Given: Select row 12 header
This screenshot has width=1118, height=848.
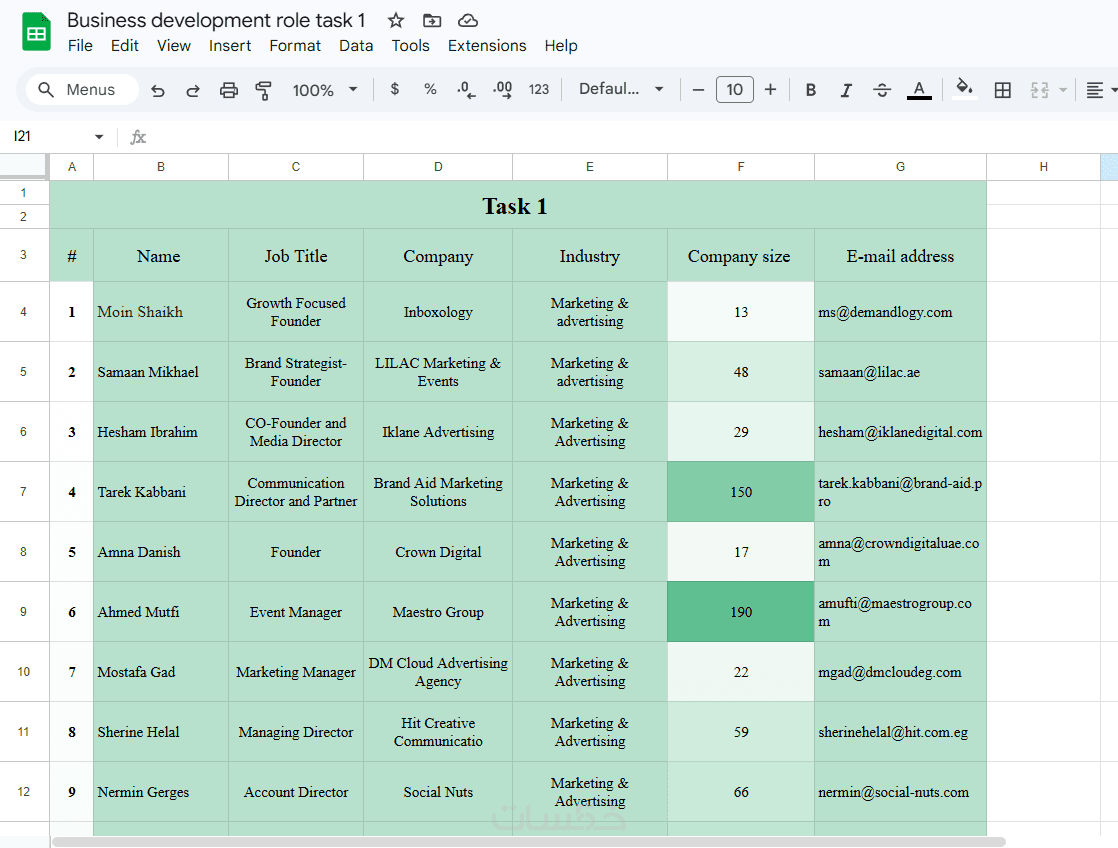Looking at the screenshot, I should click(x=24, y=792).
